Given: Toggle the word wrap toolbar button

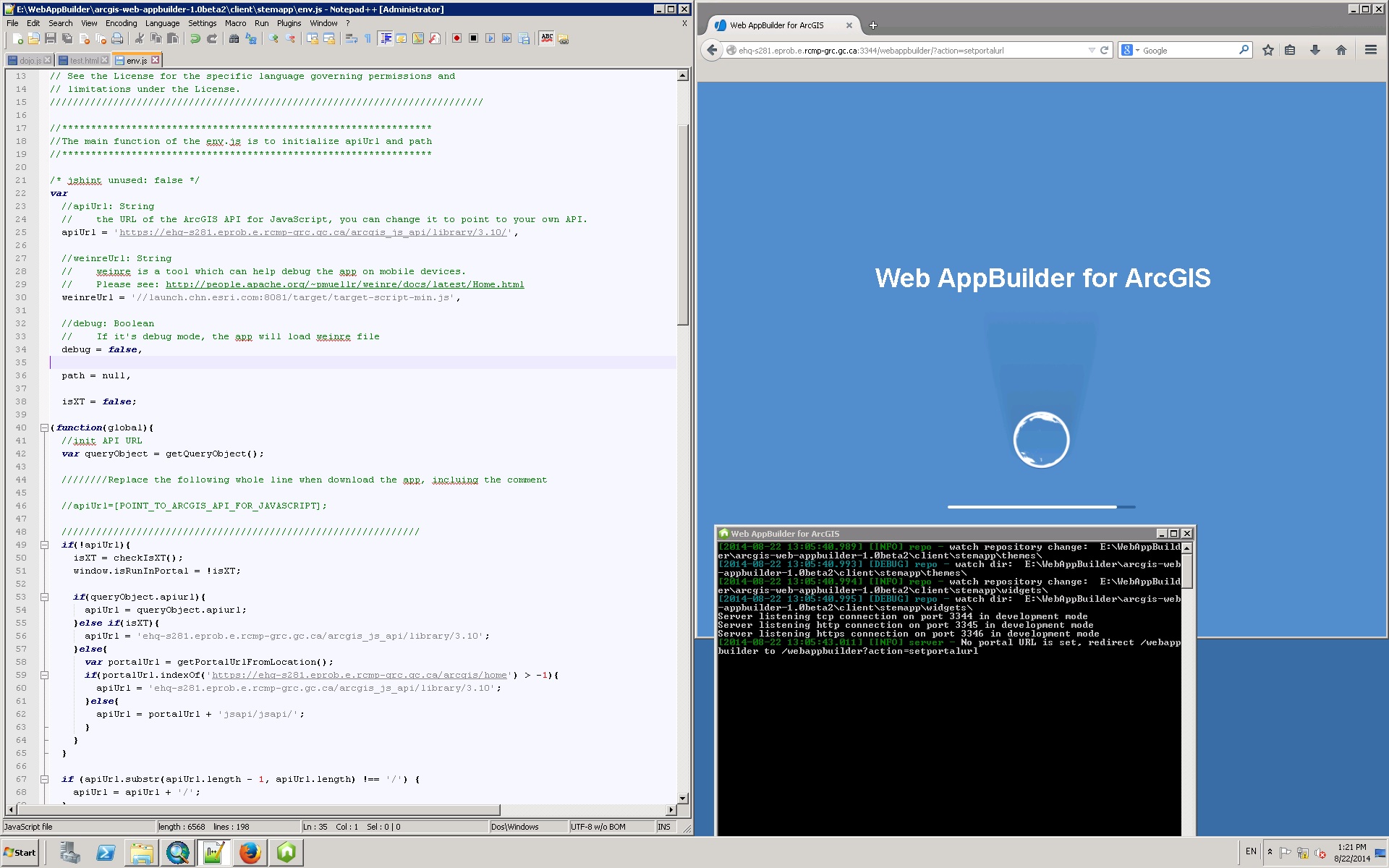Looking at the screenshot, I should [x=351, y=38].
